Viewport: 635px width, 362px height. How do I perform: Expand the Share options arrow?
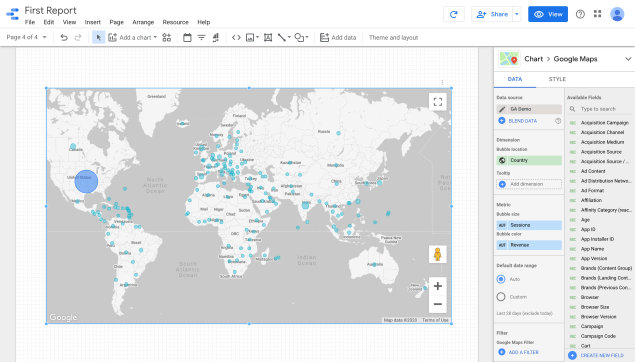[517, 14]
